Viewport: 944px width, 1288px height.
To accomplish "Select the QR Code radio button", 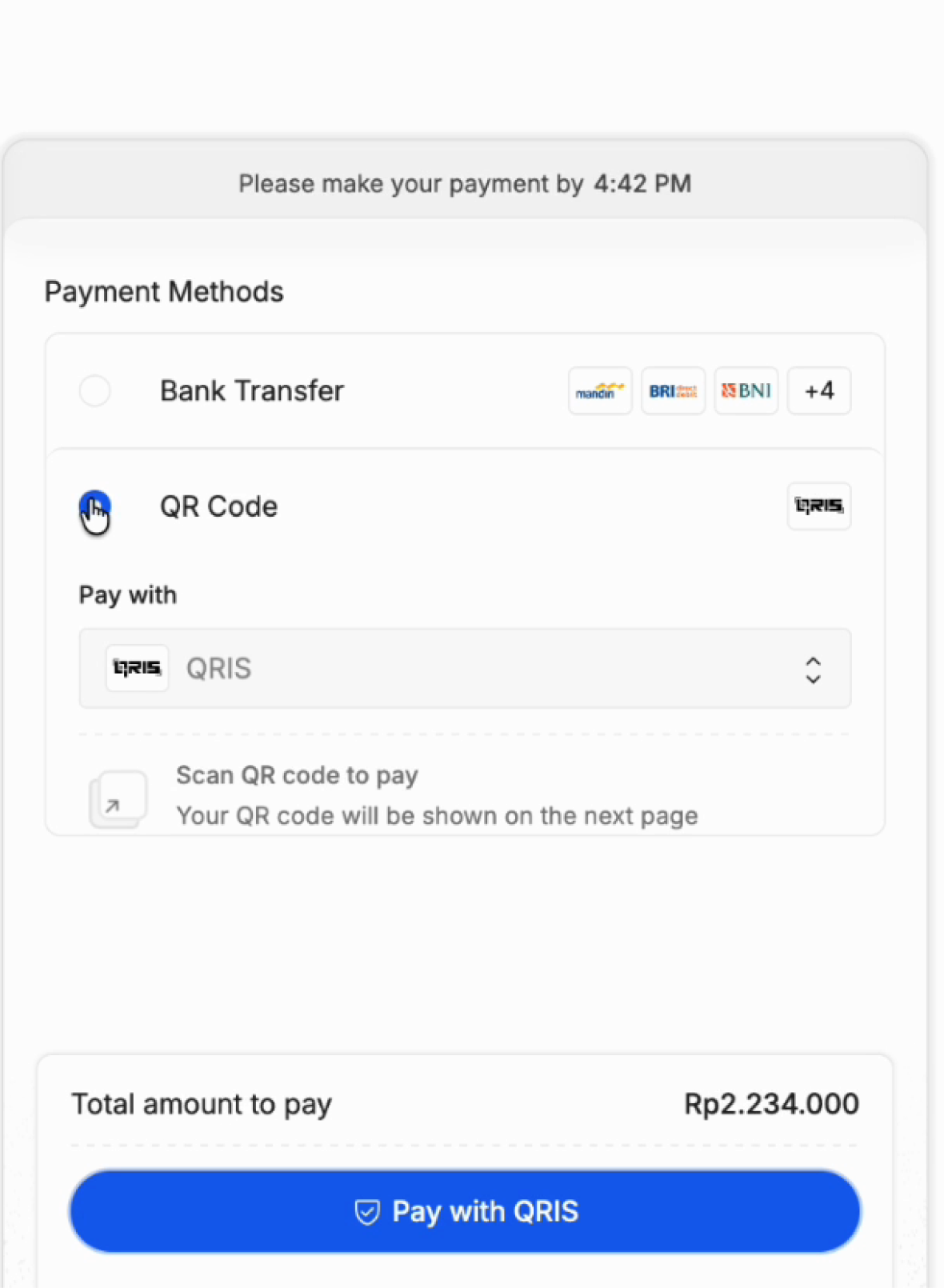I will pos(95,506).
